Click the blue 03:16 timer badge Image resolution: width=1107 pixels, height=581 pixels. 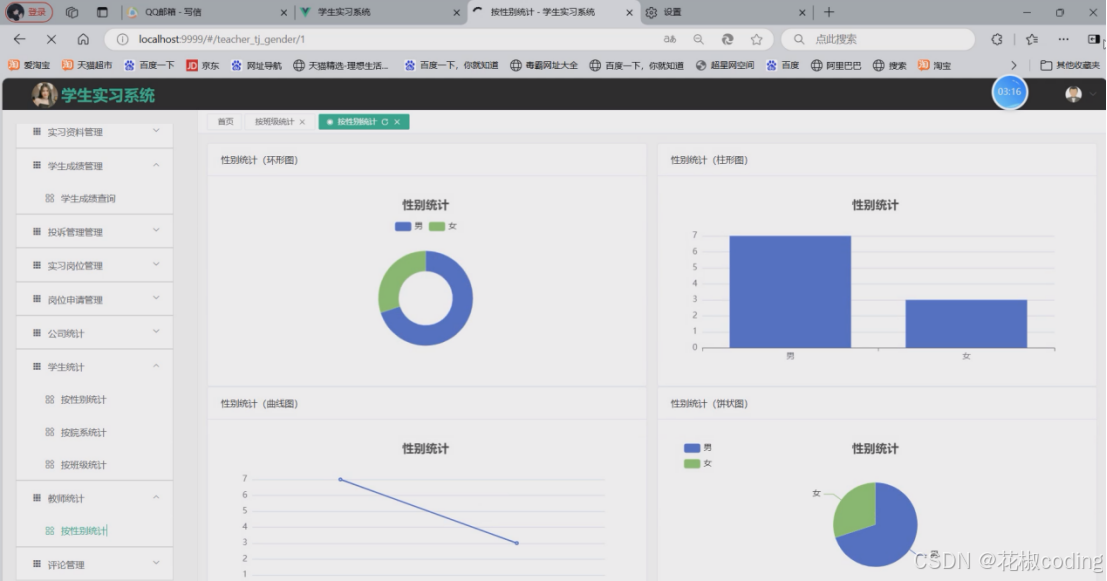pyautogui.click(x=1010, y=92)
